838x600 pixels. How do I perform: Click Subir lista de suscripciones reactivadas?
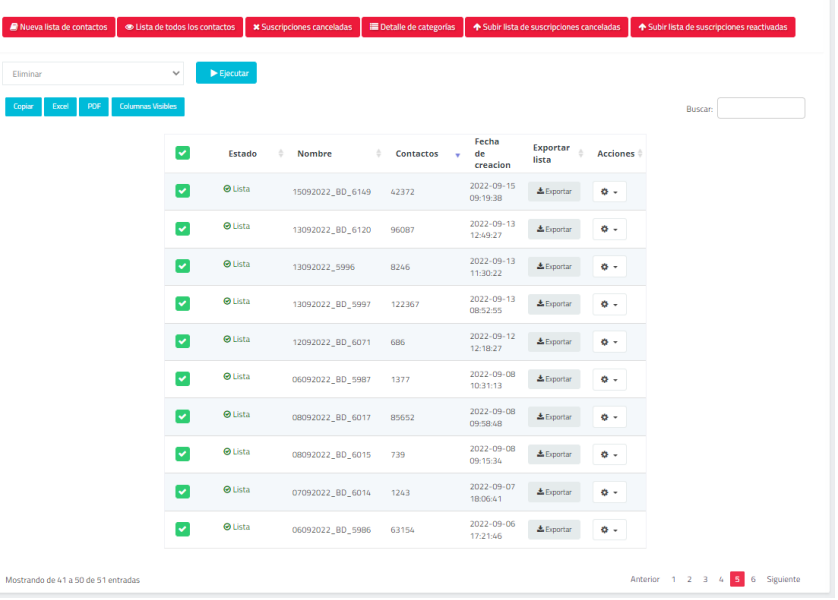tap(713, 27)
